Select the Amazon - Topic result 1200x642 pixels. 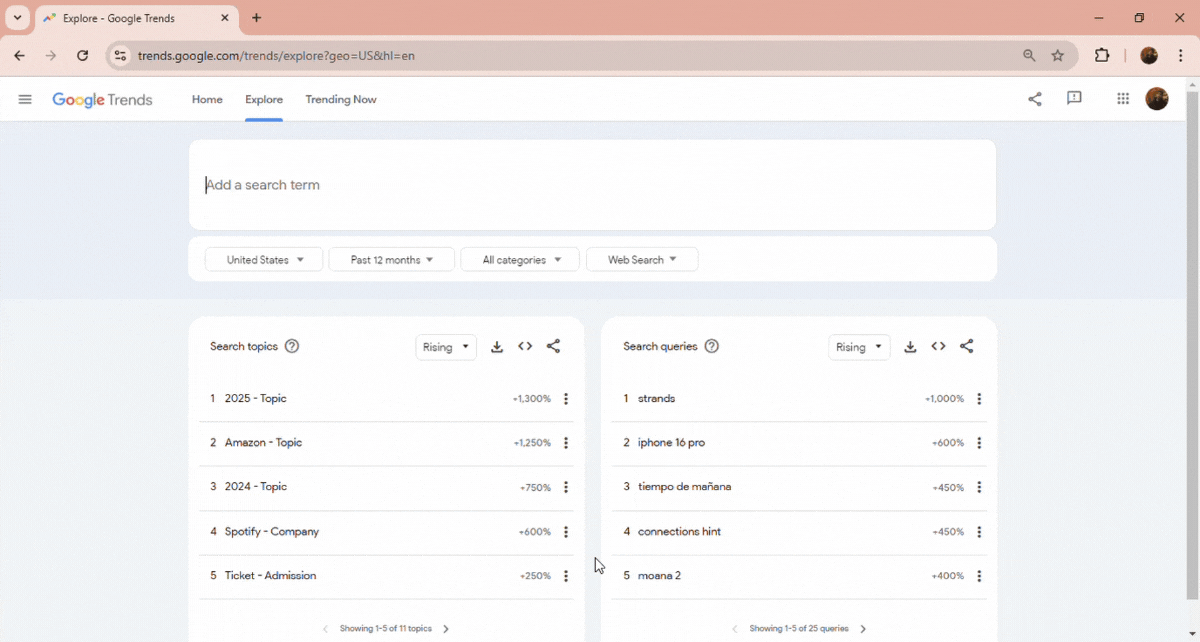tap(263, 443)
